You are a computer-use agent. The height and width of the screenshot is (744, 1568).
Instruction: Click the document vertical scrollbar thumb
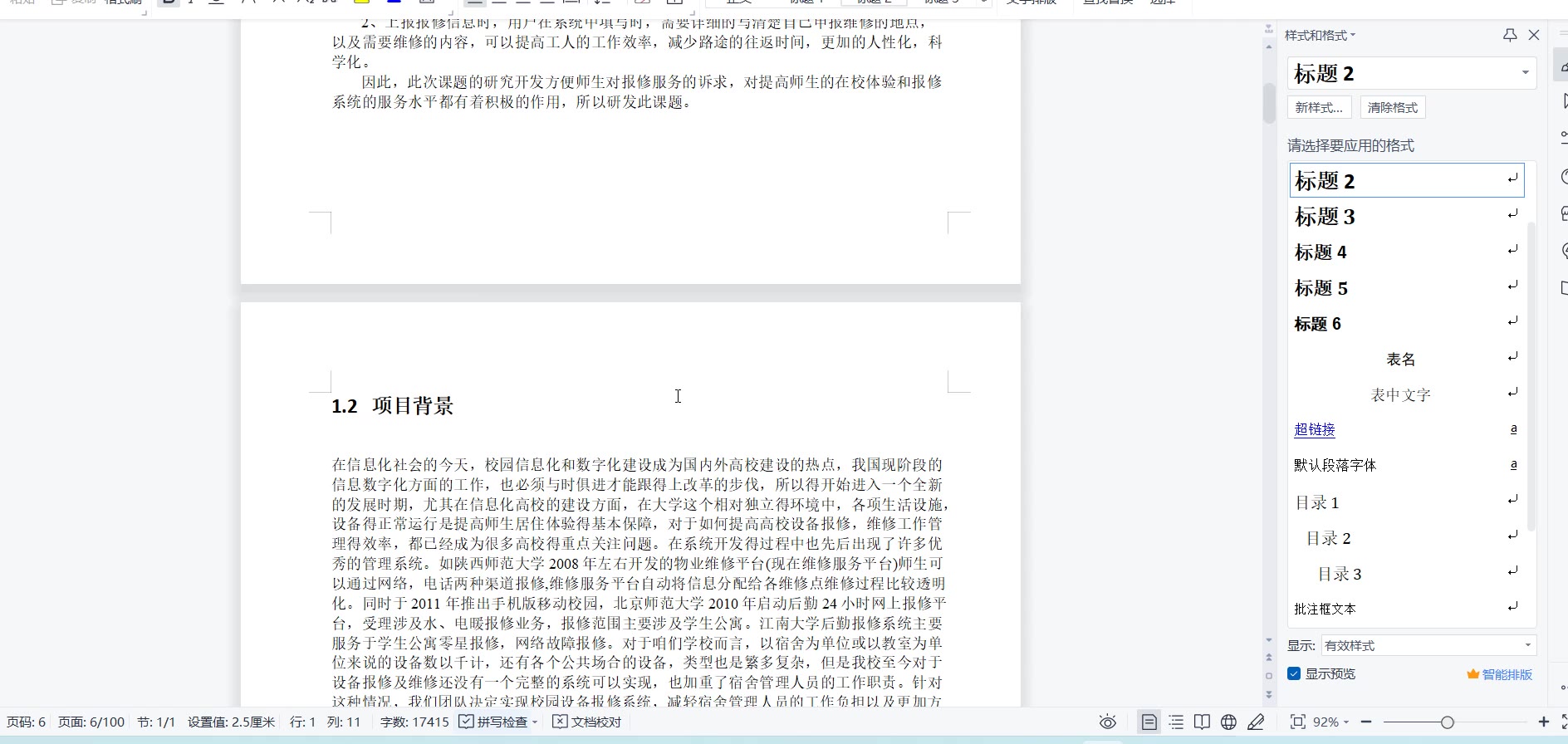(x=1268, y=103)
